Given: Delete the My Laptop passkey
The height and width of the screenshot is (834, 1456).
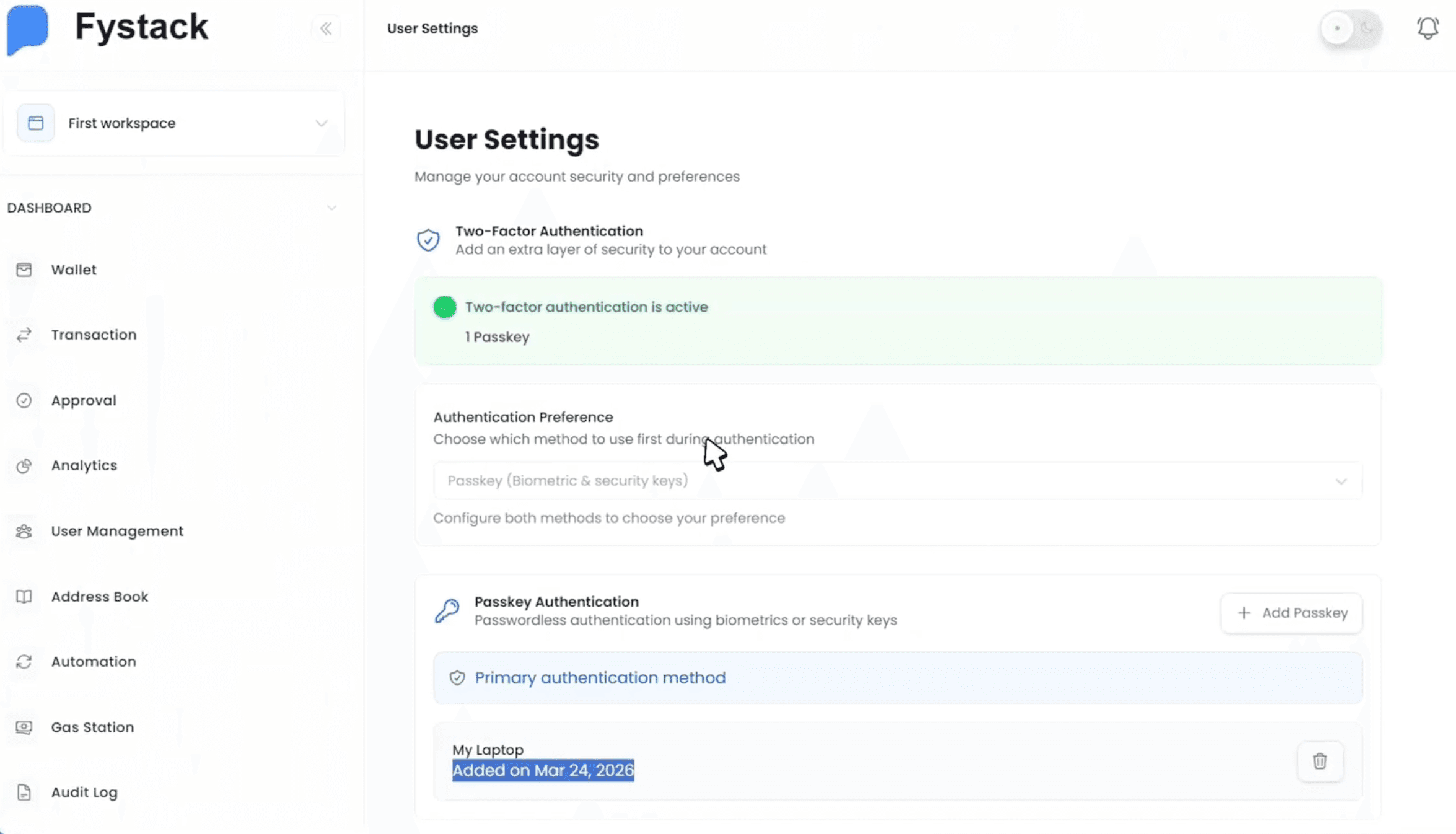Looking at the screenshot, I should point(1320,761).
